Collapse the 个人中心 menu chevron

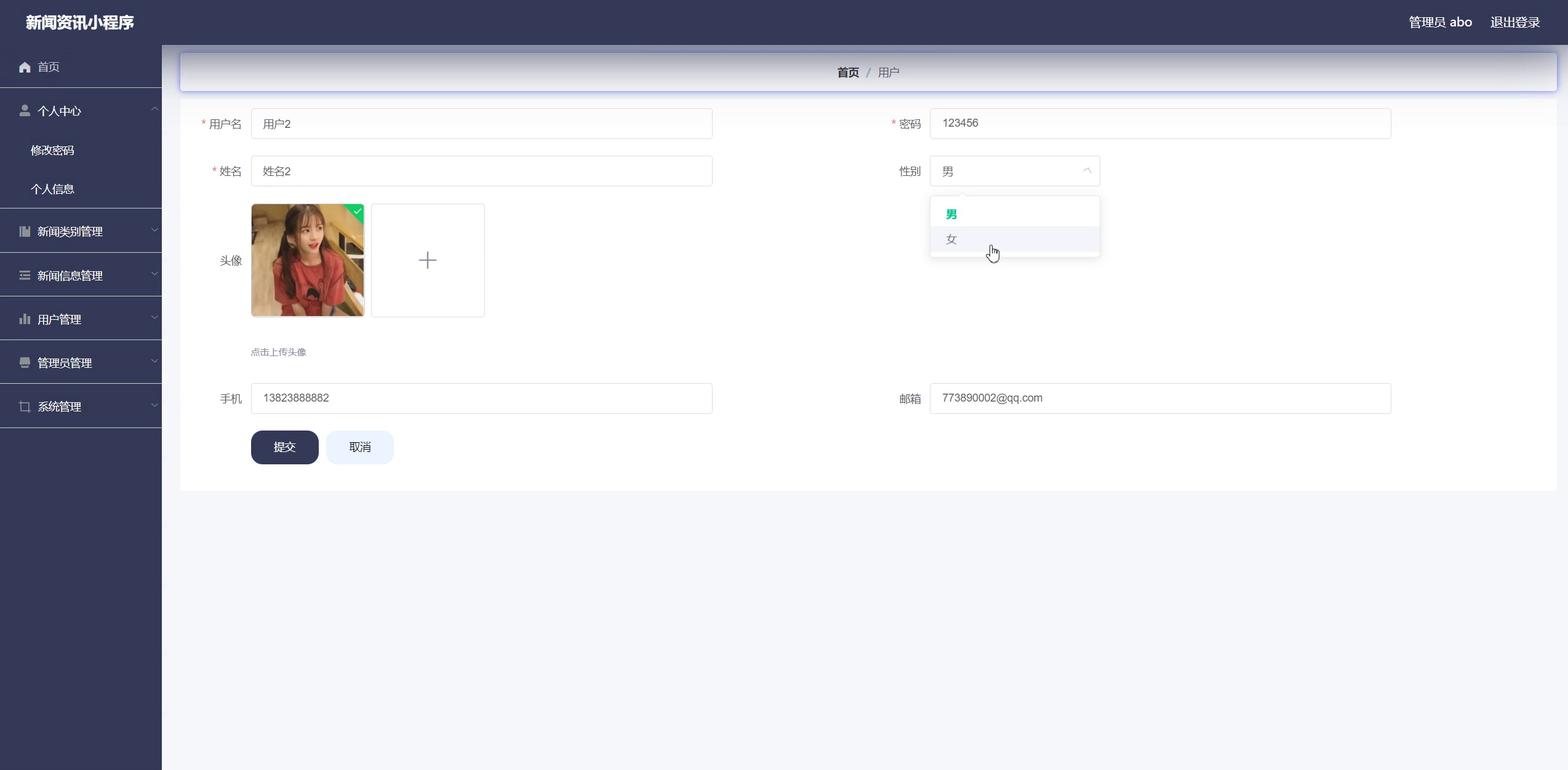pos(154,109)
